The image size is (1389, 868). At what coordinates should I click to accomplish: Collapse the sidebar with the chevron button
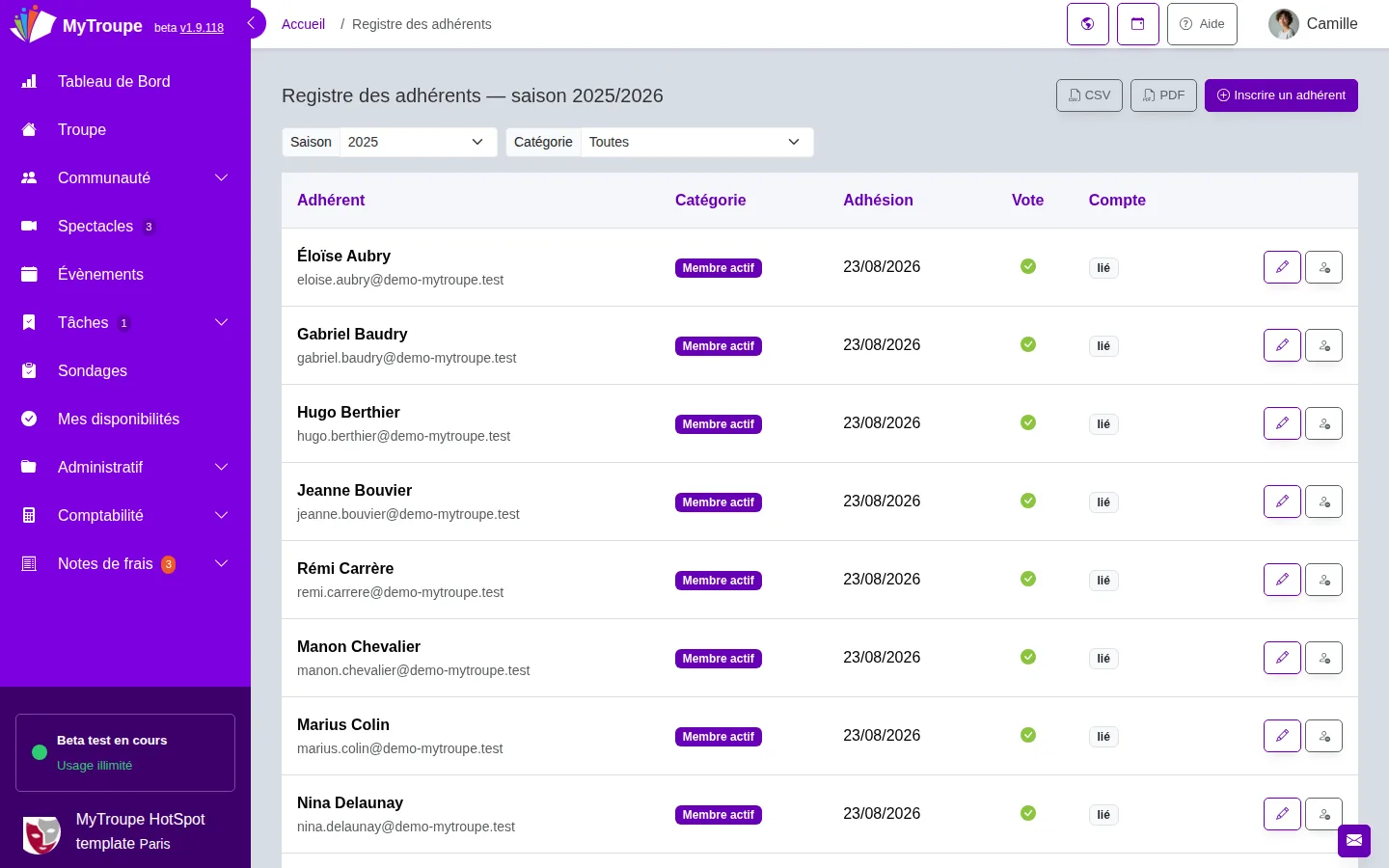tap(252, 23)
